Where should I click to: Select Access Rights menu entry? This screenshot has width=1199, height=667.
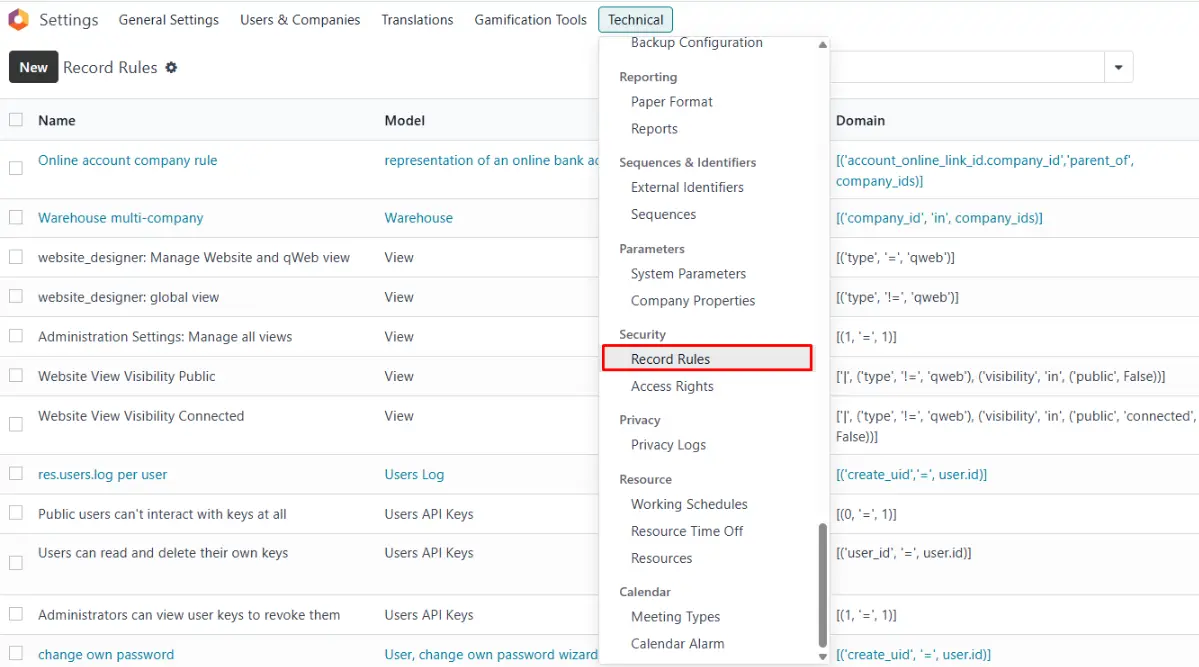672,387
